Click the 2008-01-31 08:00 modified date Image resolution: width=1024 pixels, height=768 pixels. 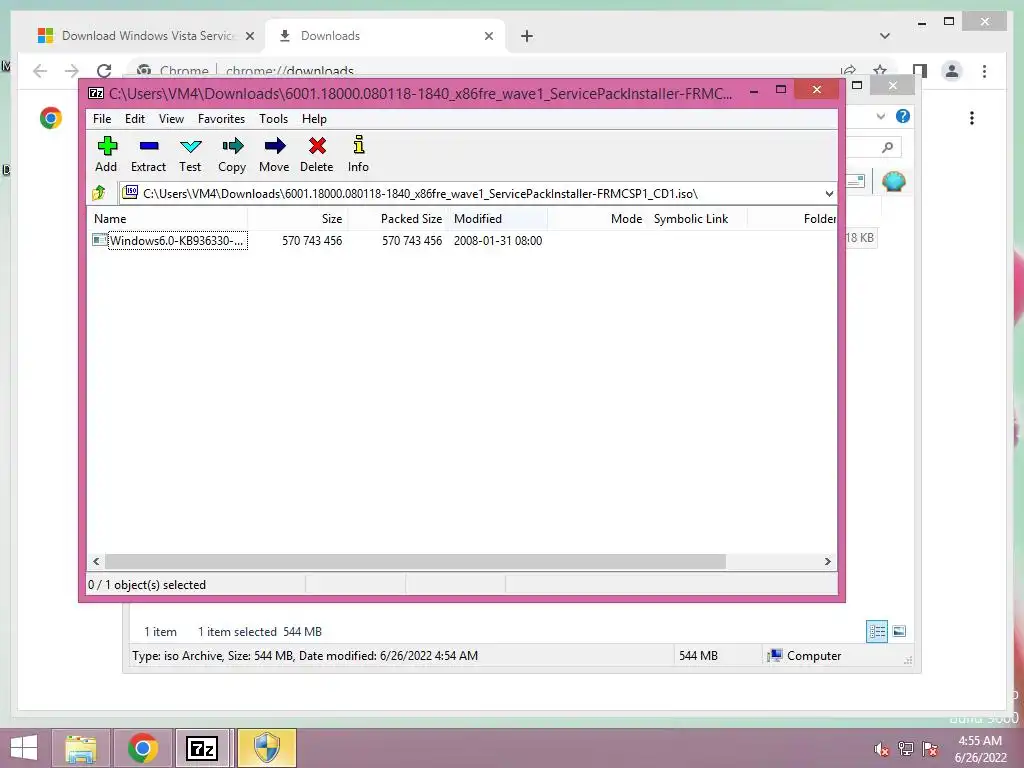[498, 240]
